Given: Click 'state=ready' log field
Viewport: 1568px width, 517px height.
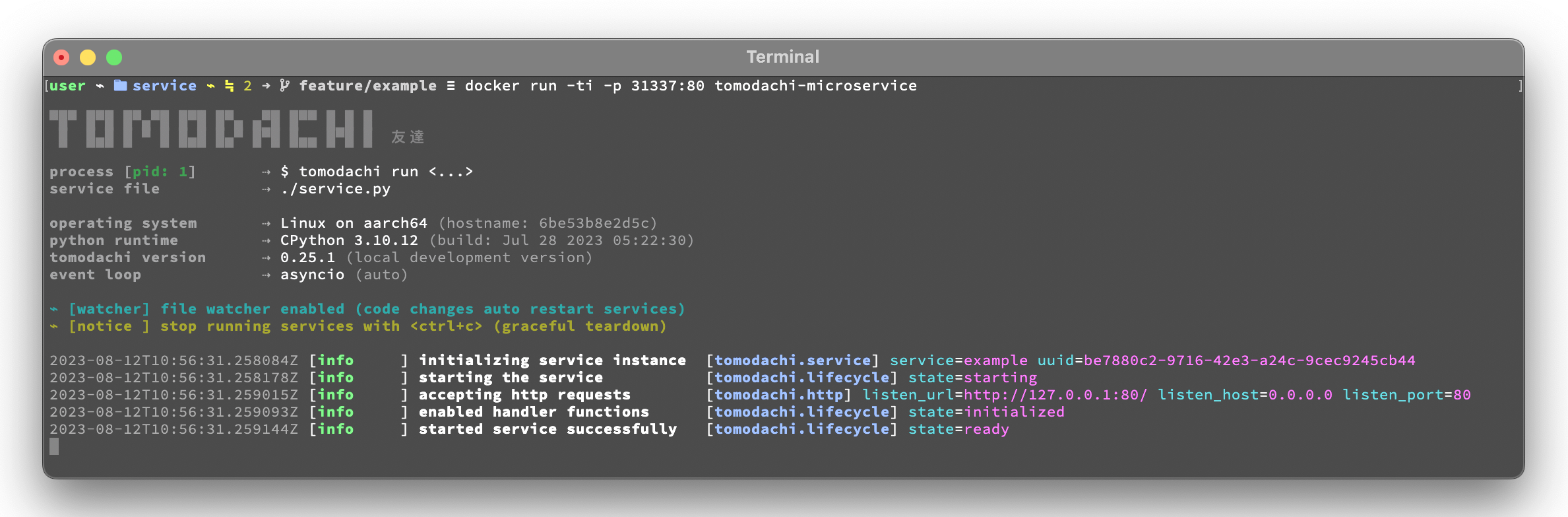Looking at the screenshot, I should click(x=958, y=429).
